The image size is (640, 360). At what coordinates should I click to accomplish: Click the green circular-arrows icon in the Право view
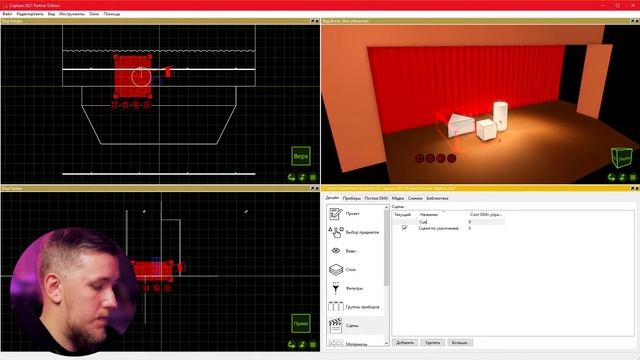[x=291, y=344]
